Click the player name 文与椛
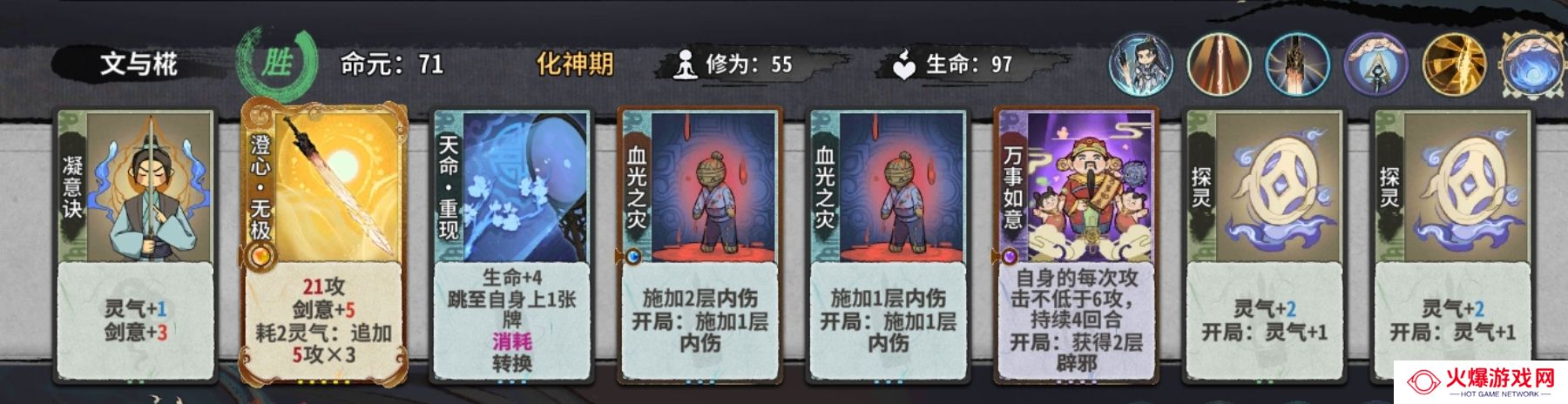This screenshot has width=1568, height=404. pos(139,64)
